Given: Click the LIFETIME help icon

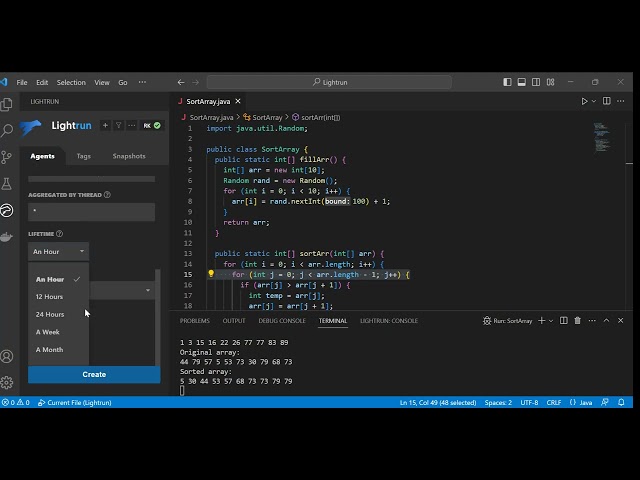Looking at the screenshot, I should coord(59,233).
